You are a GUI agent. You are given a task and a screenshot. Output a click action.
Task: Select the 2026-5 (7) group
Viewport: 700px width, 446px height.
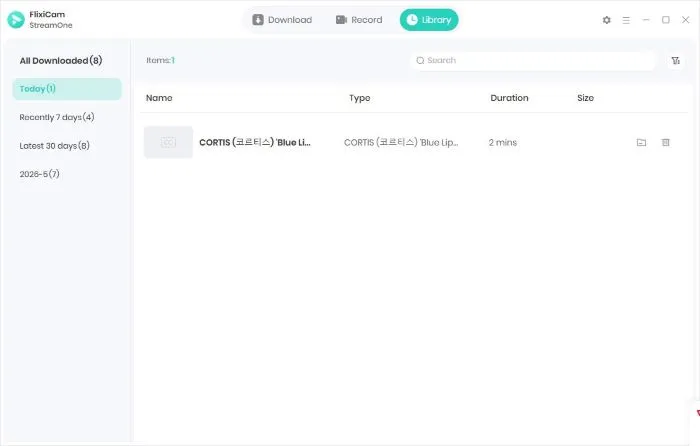[39, 174]
